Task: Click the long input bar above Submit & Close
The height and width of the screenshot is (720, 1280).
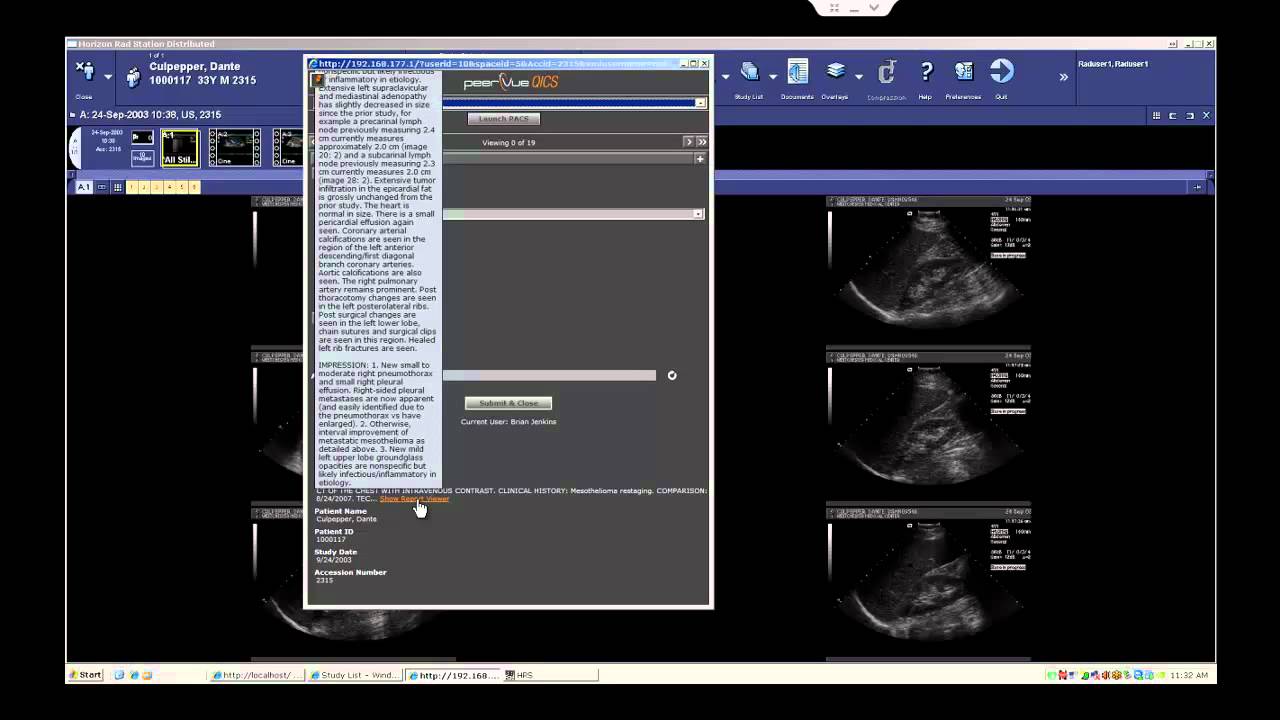Action: coord(549,376)
